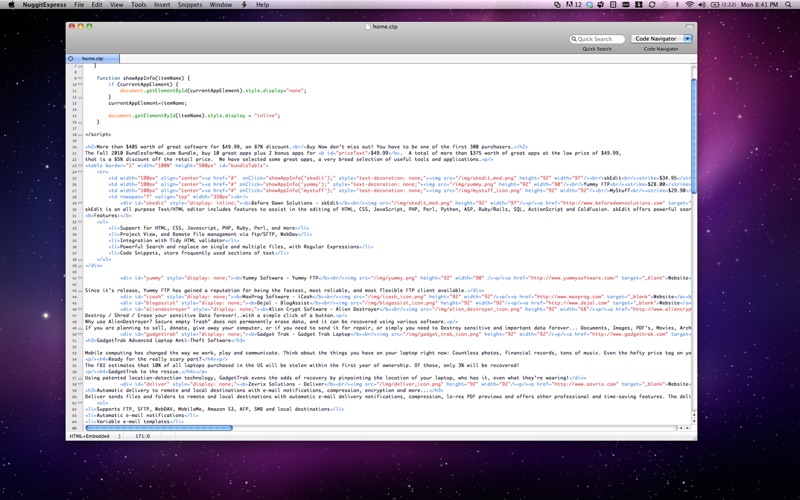Close the home.ctp tab
The image size is (800, 500).
pyautogui.click(x=70, y=59)
